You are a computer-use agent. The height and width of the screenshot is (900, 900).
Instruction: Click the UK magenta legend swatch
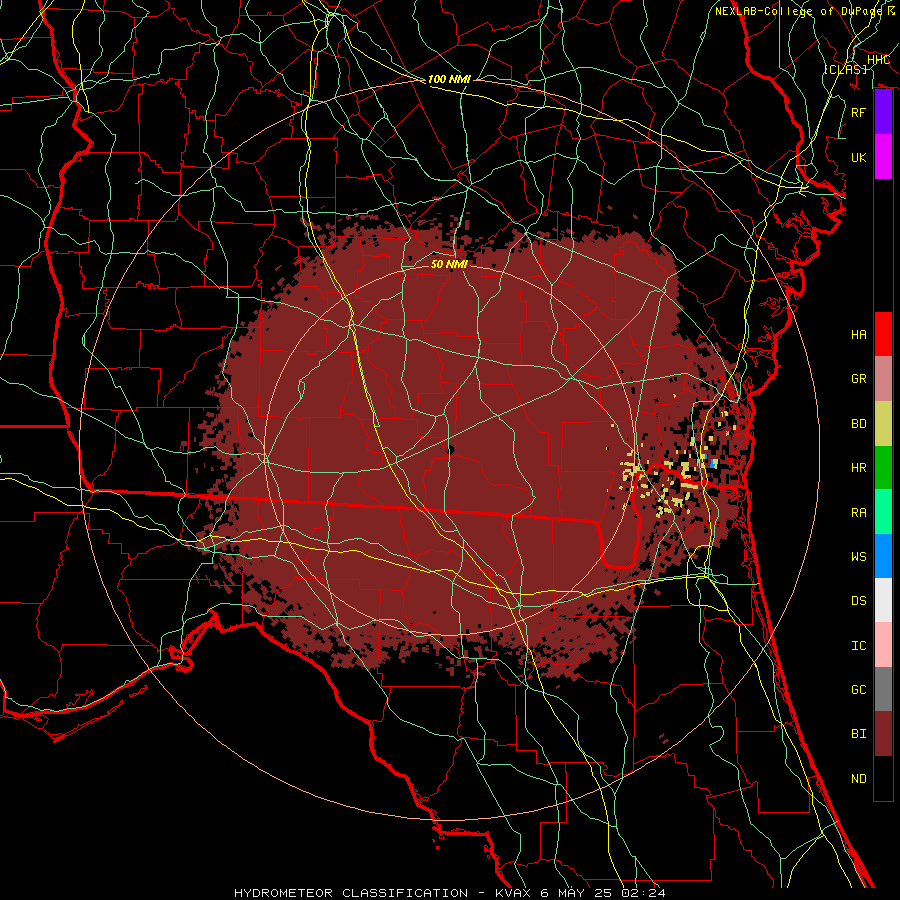(x=883, y=157)
